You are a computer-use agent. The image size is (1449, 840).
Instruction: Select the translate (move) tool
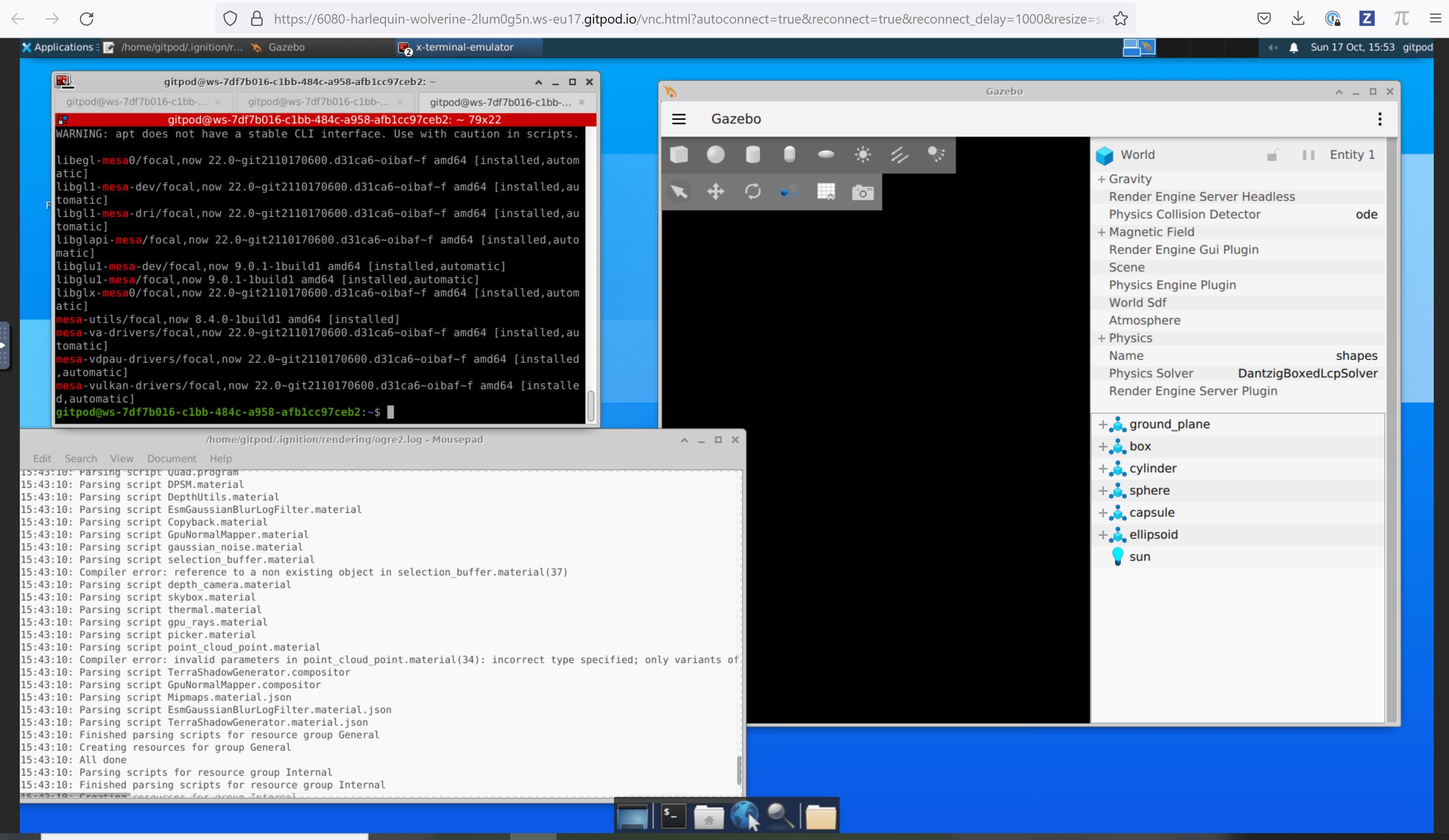(x=716, y=192)
